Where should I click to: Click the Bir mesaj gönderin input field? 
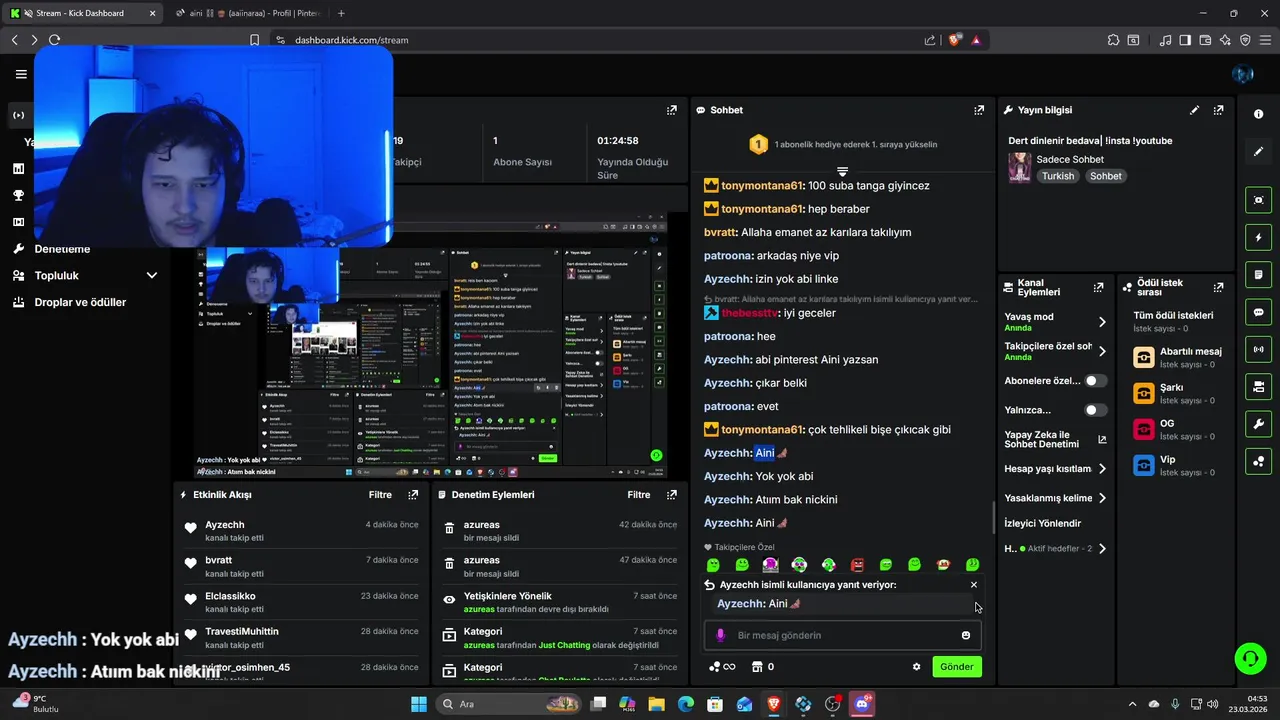(842, 635)
